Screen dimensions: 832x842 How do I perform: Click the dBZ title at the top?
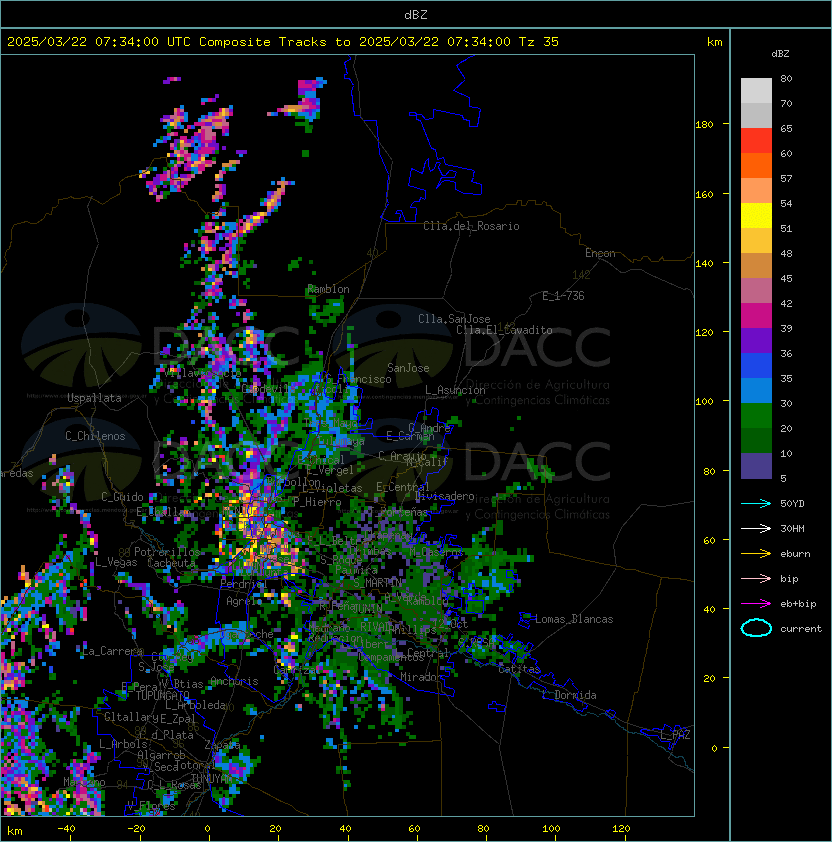(x=416, y=14)
